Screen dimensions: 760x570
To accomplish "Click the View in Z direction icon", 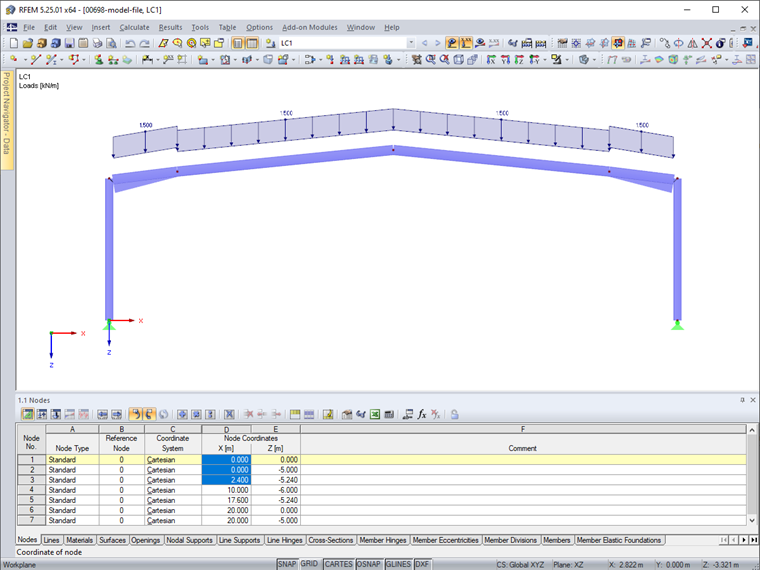I will coord(519,60).
